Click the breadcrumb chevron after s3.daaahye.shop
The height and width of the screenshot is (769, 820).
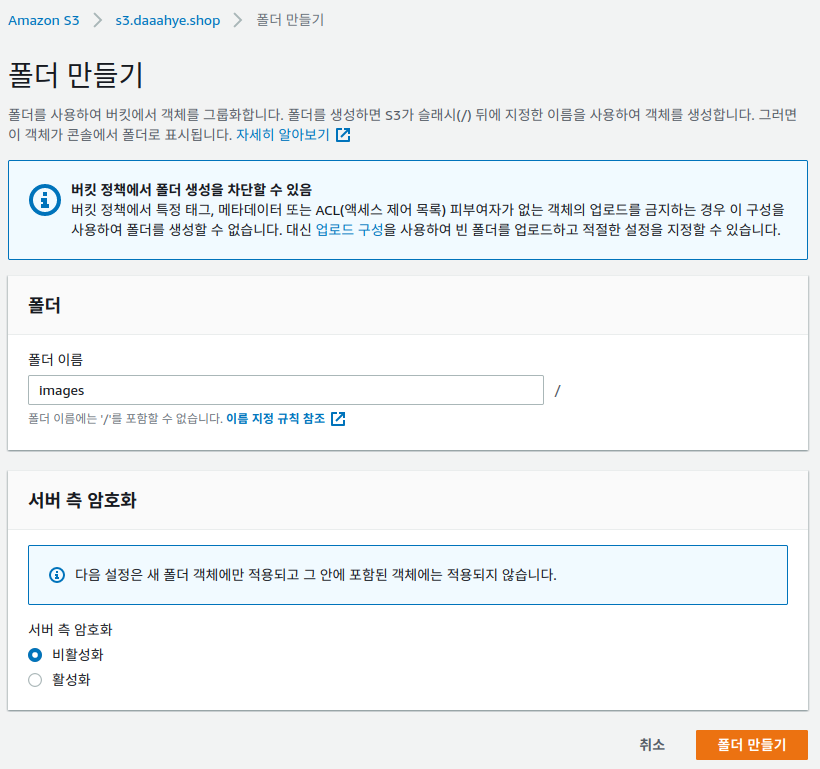(x=238, y=20)
